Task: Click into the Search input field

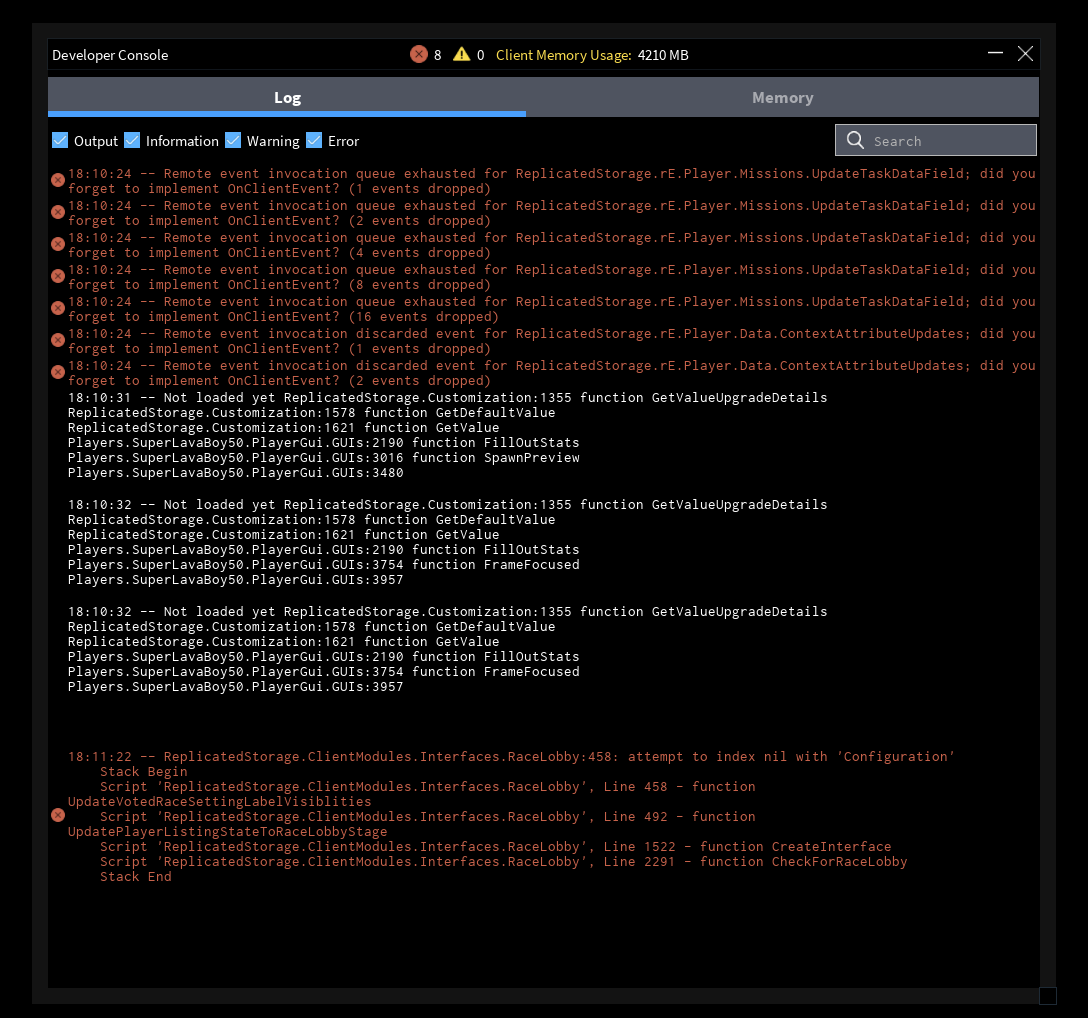Action: 950,141
